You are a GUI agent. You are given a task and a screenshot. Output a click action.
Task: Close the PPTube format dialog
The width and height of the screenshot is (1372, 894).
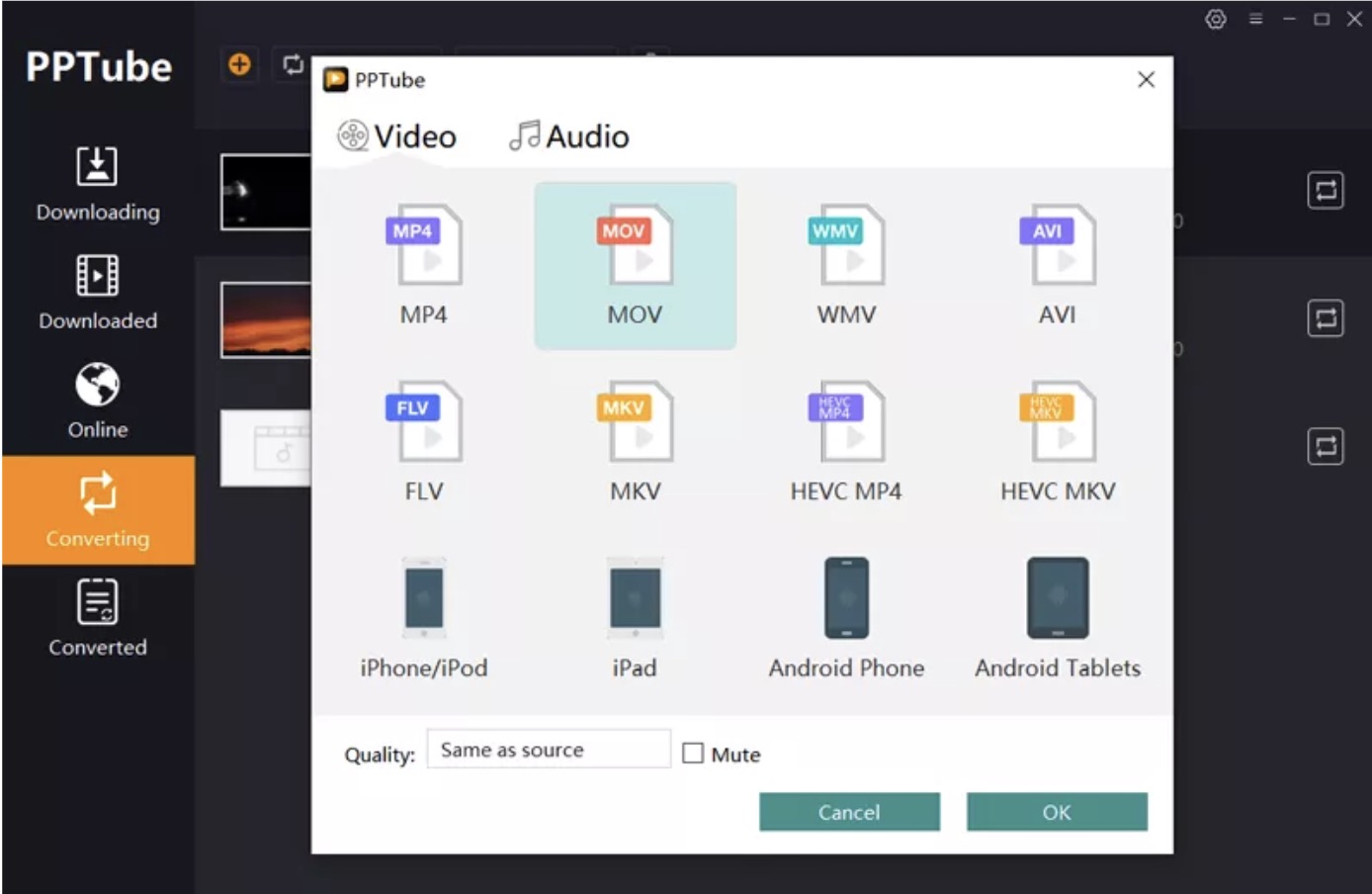tap(1146, 79)
